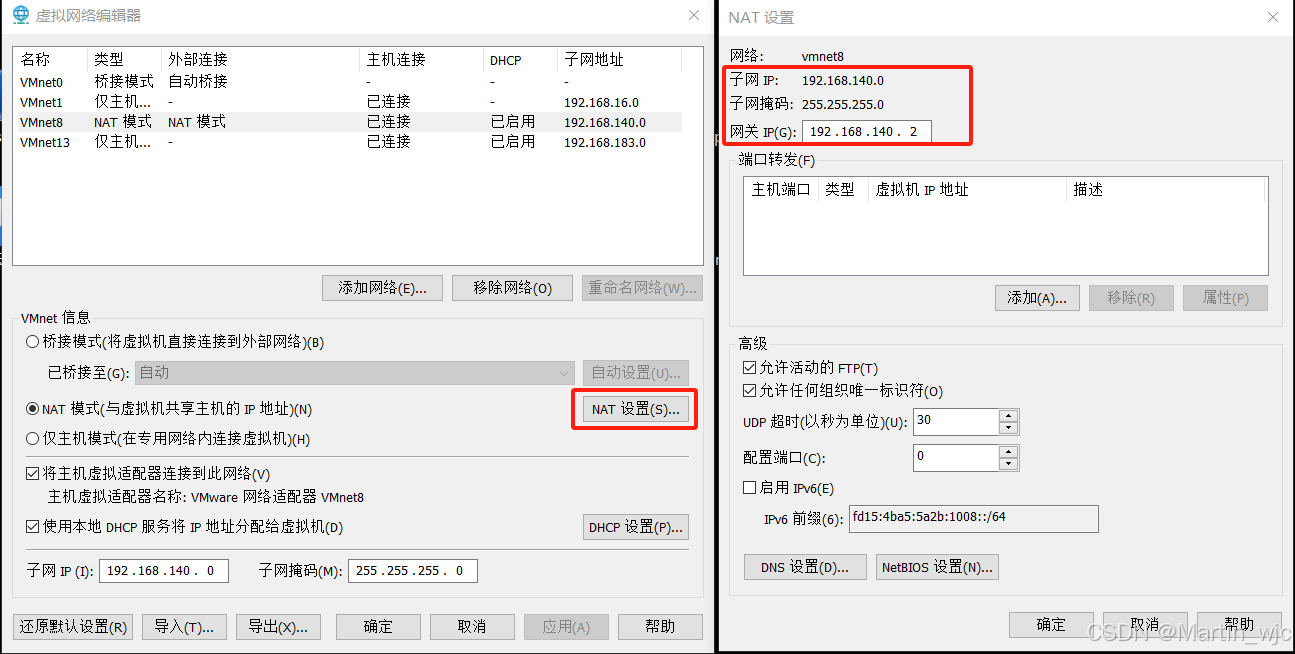Decrease 配置端口 value with down arrow
The image size is (1295, 654).
[x=1009, y=464]
